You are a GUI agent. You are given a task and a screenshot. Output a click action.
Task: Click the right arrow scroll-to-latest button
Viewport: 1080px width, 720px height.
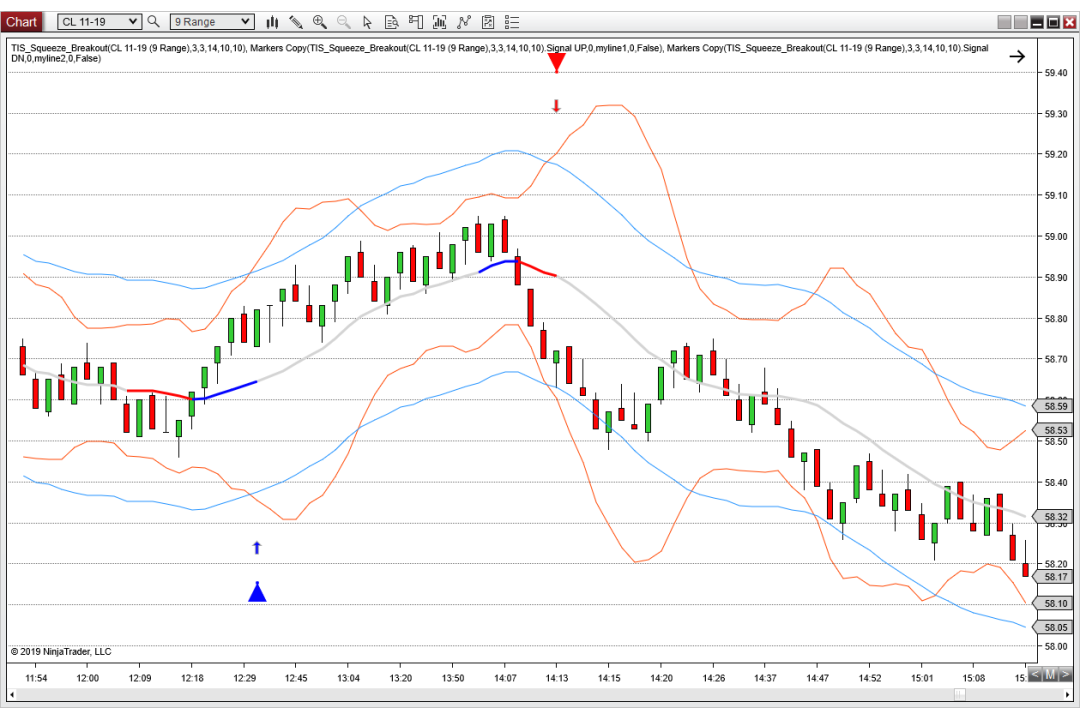(x=1017, y=56)
